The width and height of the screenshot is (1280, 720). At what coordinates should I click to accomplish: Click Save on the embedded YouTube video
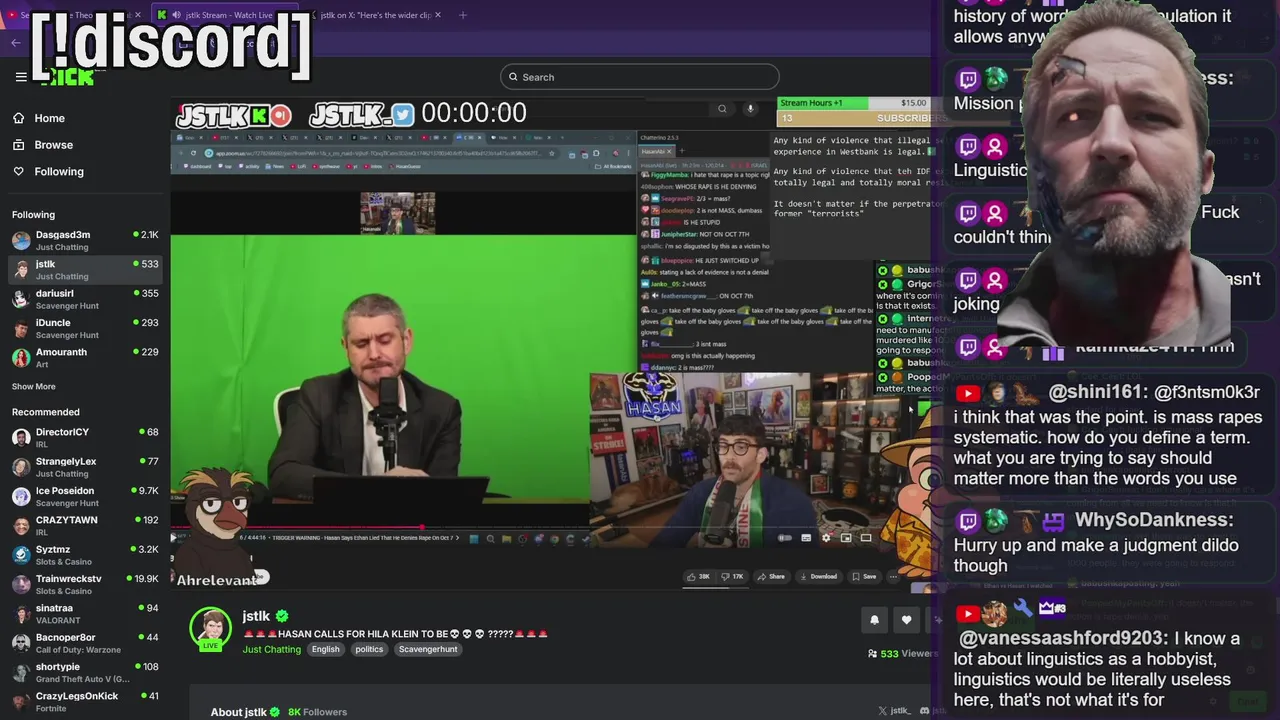[x=863, y=576]
